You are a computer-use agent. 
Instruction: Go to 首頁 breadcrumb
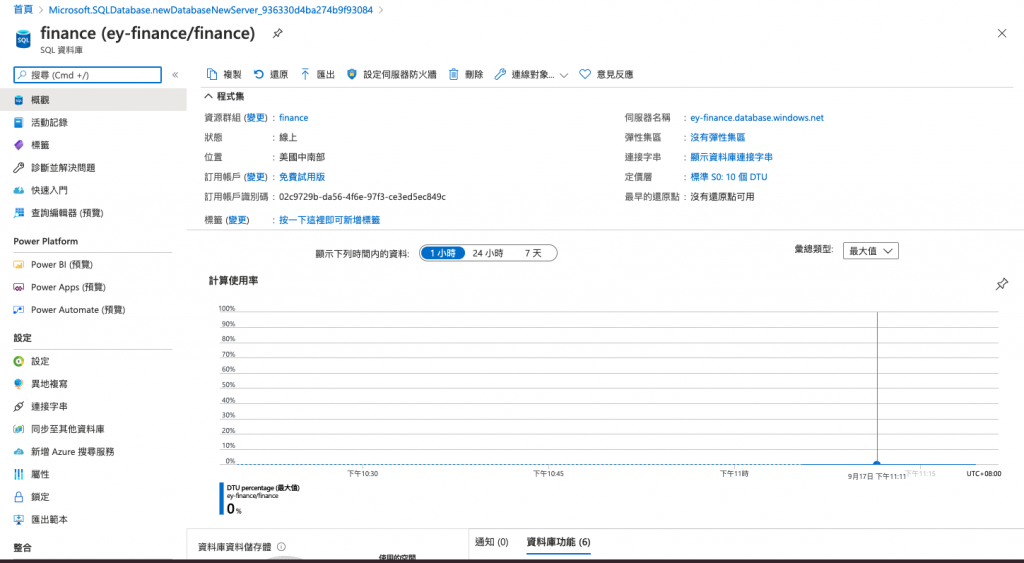[23, 10]
